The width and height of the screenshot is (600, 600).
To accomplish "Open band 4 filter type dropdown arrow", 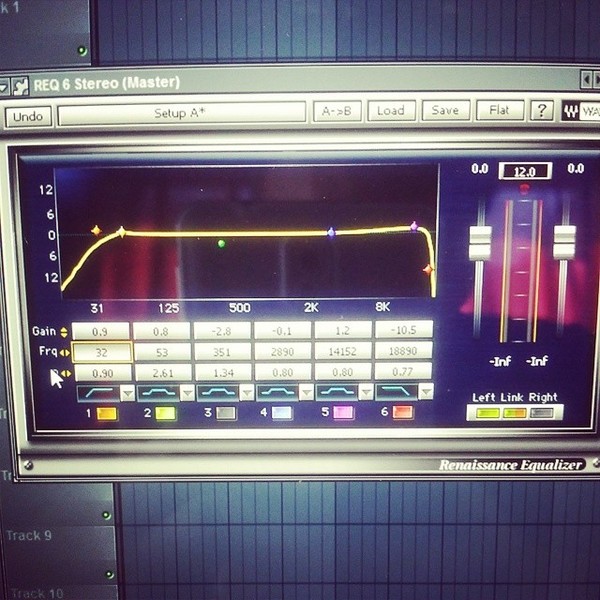I will (x=306, y=393).
